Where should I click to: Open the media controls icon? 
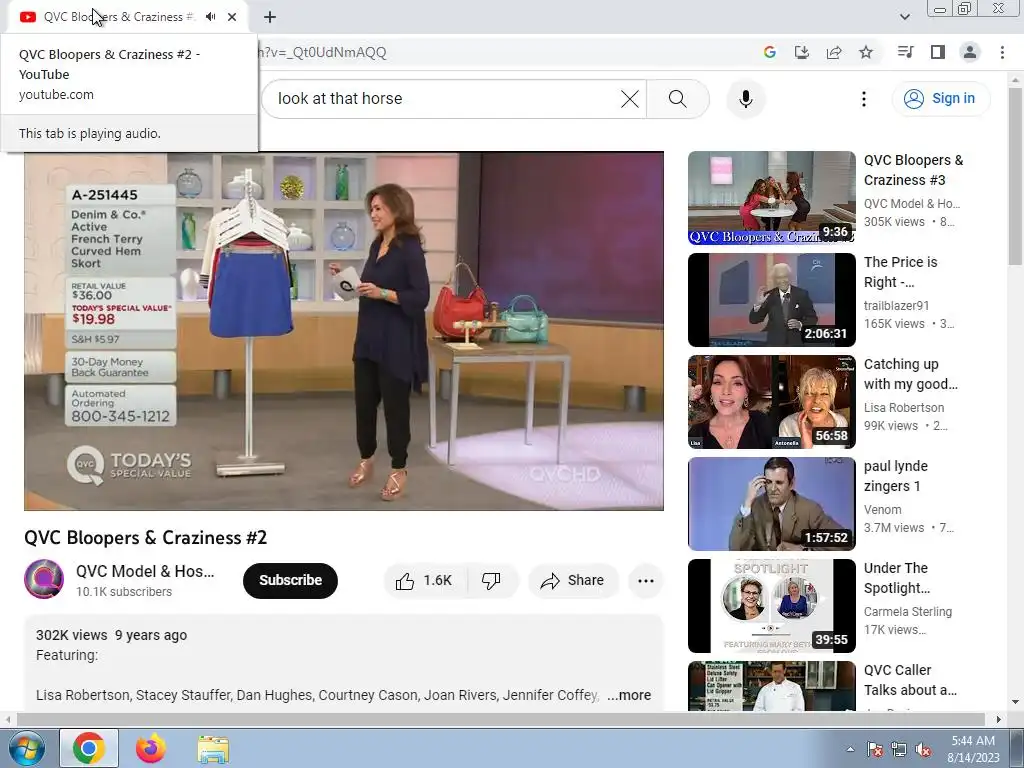(x=905, y=52)
